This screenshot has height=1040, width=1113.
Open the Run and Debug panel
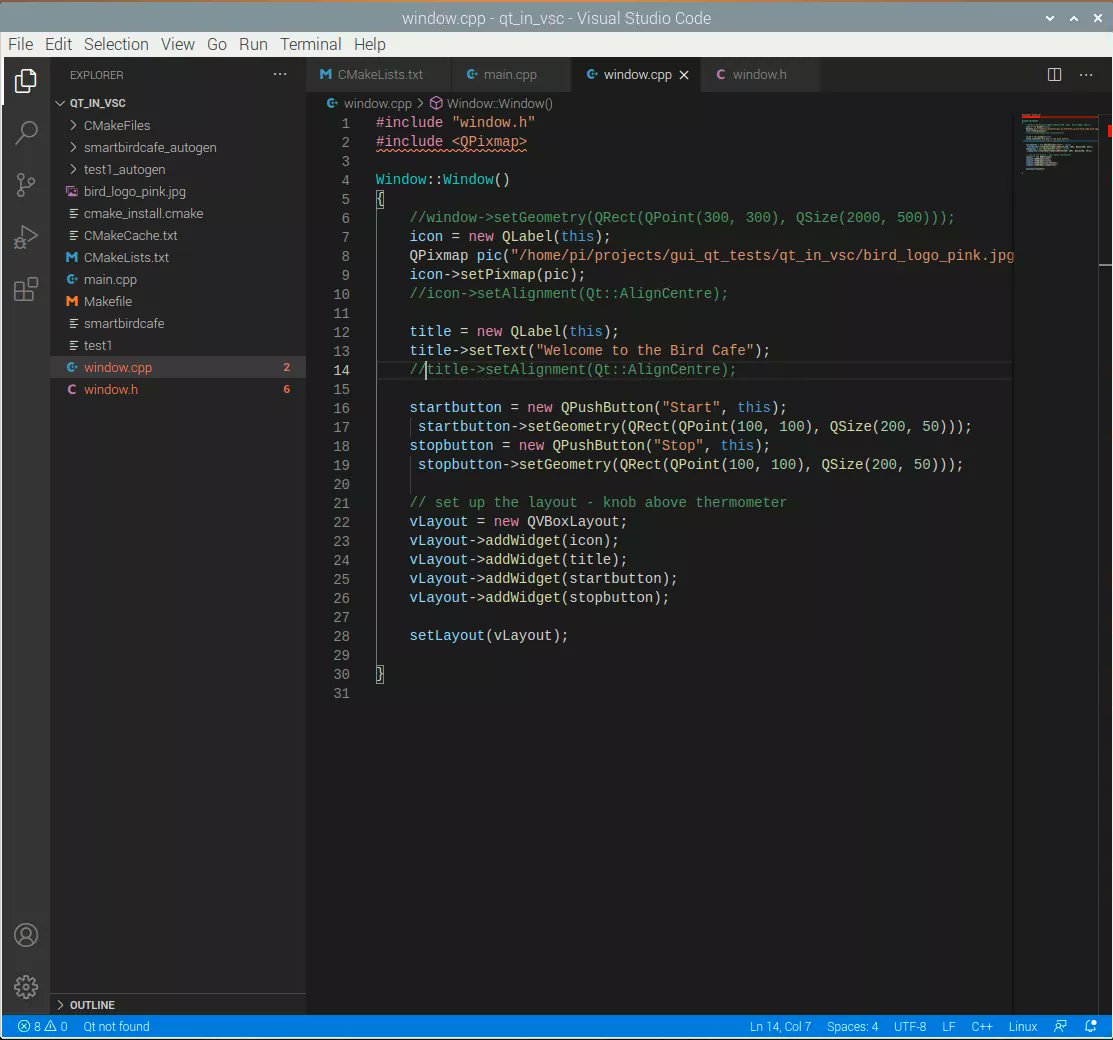(x=26, y=237)
